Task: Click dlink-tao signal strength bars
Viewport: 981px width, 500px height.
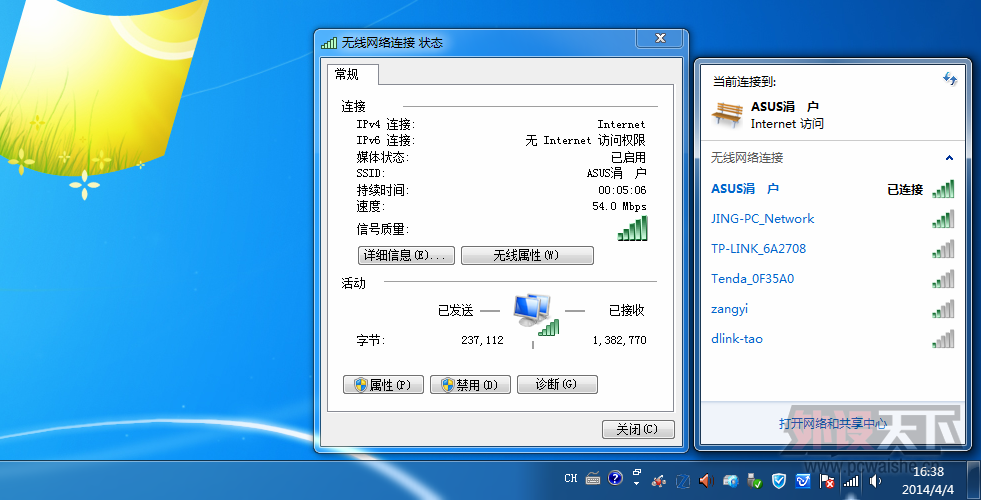Action: coord(943,339)
